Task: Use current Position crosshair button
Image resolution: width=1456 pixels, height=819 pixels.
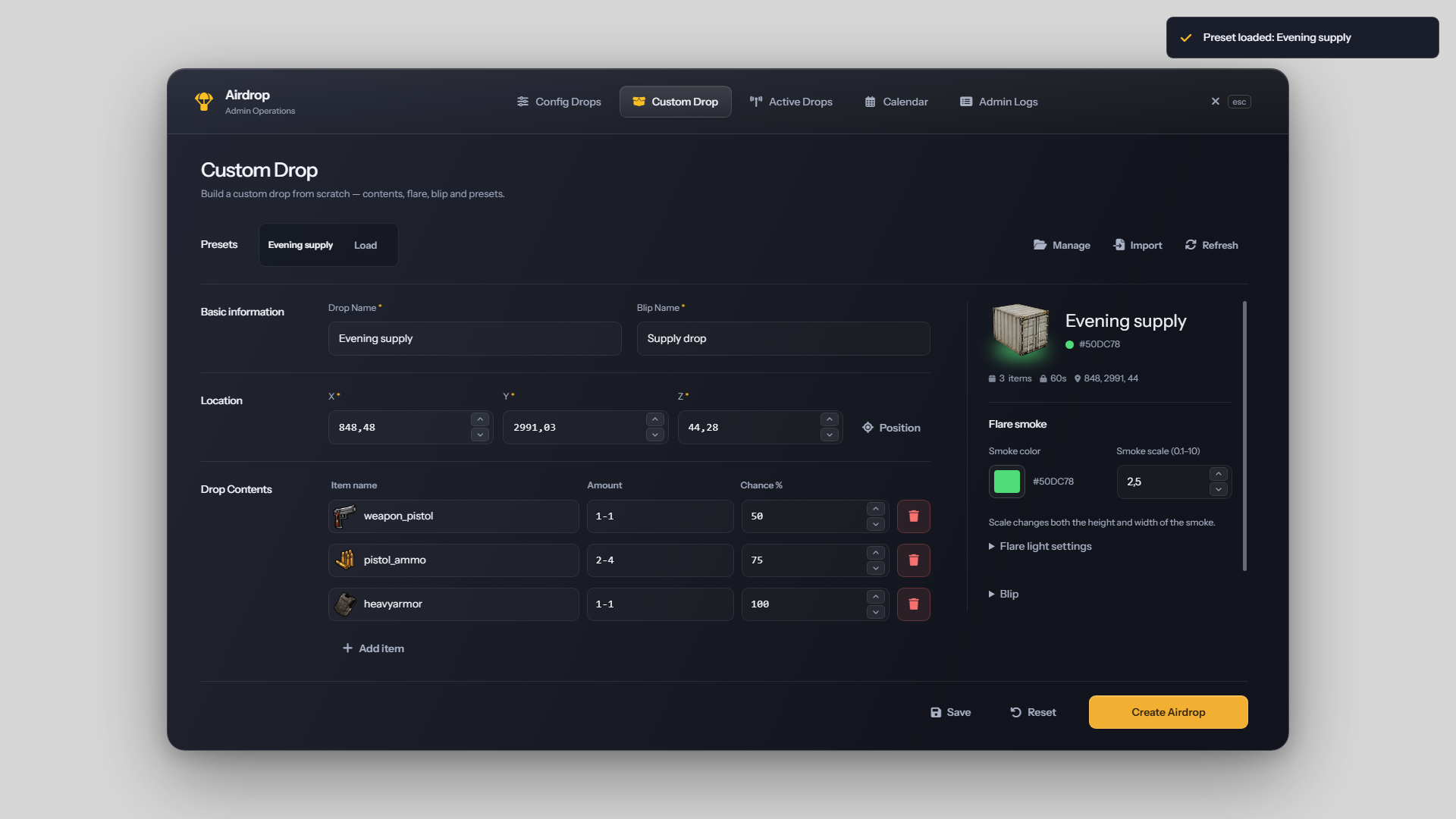Action: coord(891,428)
